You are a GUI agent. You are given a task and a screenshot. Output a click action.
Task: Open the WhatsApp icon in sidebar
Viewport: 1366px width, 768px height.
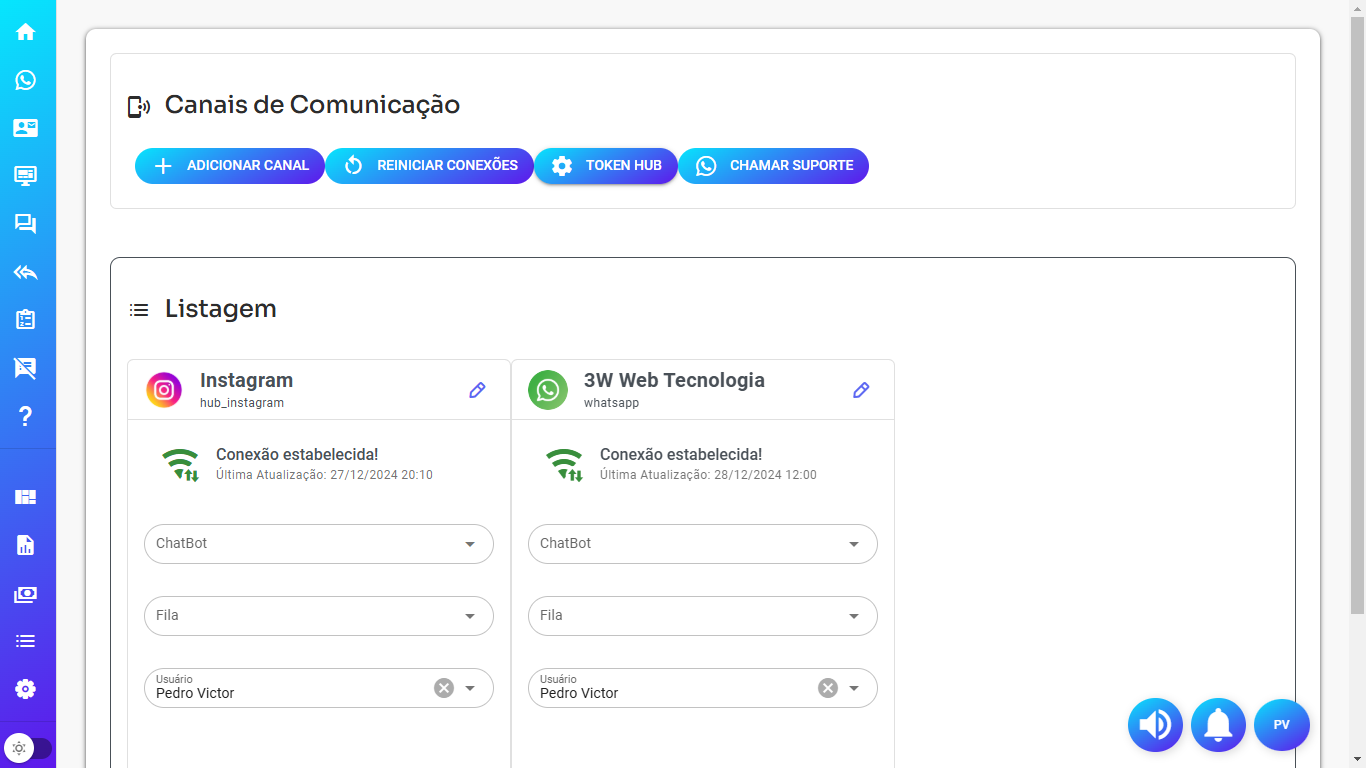pyautogui.click(x=26, y=80)
